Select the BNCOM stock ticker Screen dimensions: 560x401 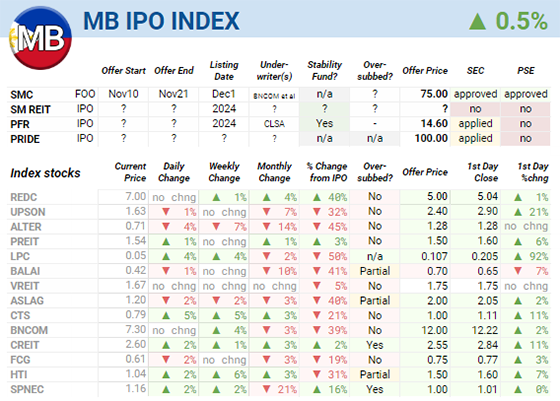(29, 330)
